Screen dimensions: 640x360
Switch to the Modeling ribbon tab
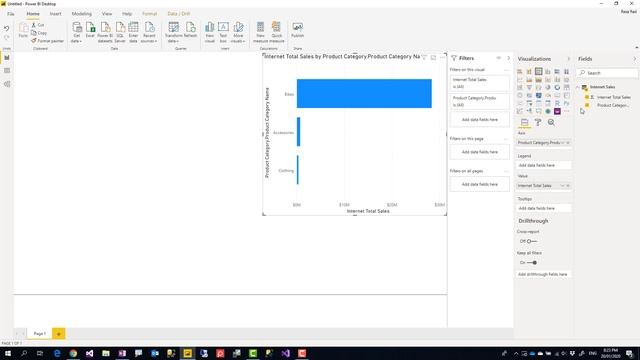pyautogui.click(x=82, y=14)
